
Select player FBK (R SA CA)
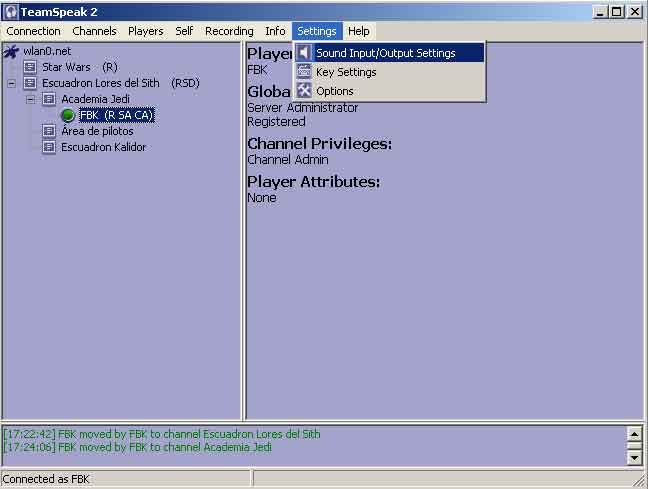click(x=117, y=115)
